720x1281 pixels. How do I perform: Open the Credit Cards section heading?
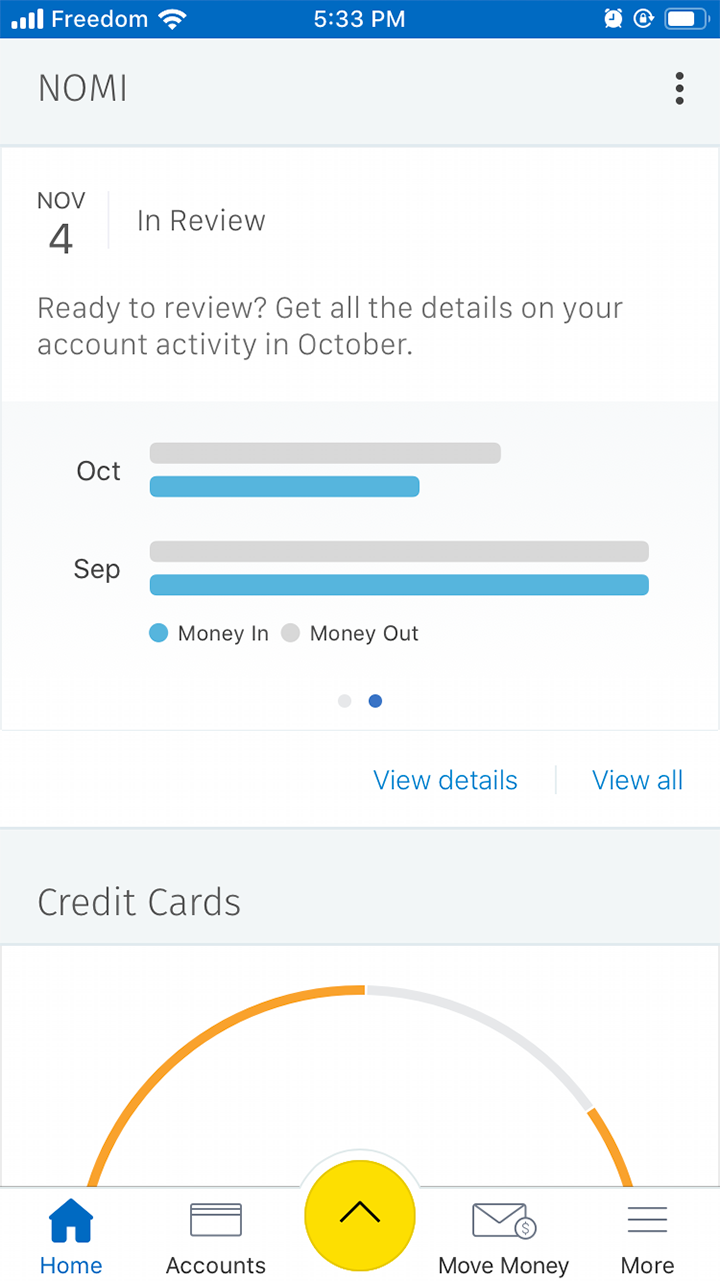coord(139,902)
